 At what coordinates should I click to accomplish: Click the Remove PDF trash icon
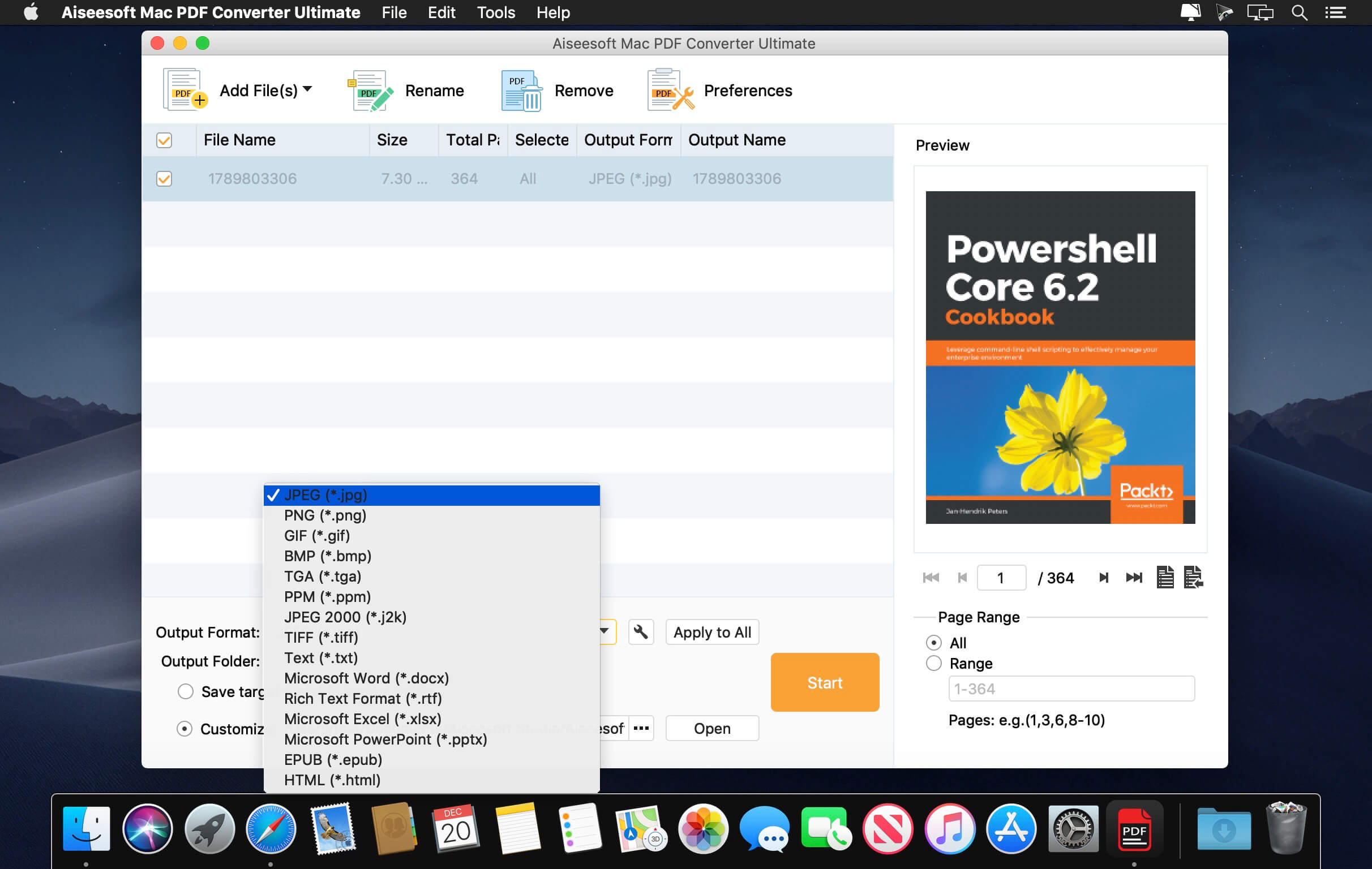pos(521,90)
